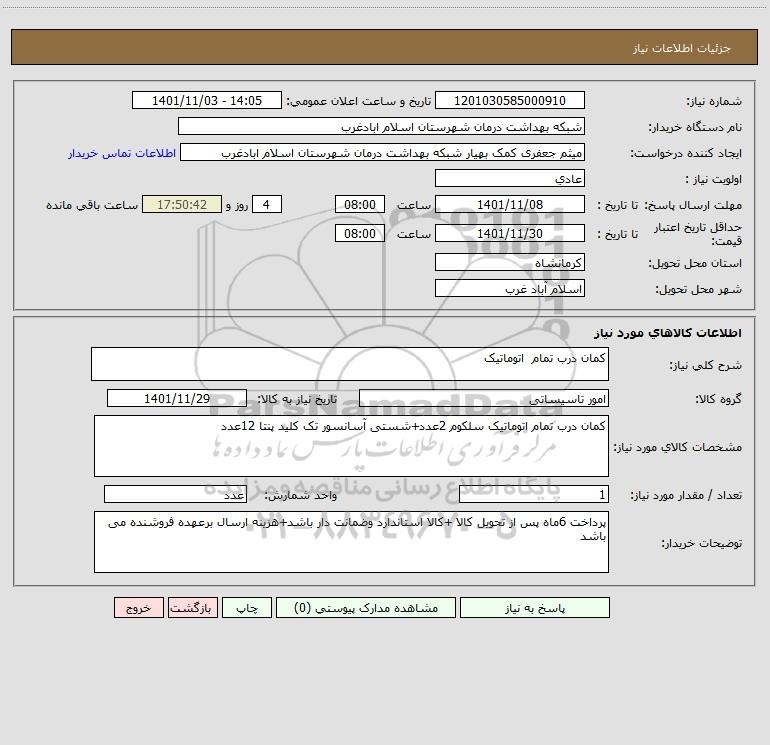Click the شماره نیاز label

point(714,102)
